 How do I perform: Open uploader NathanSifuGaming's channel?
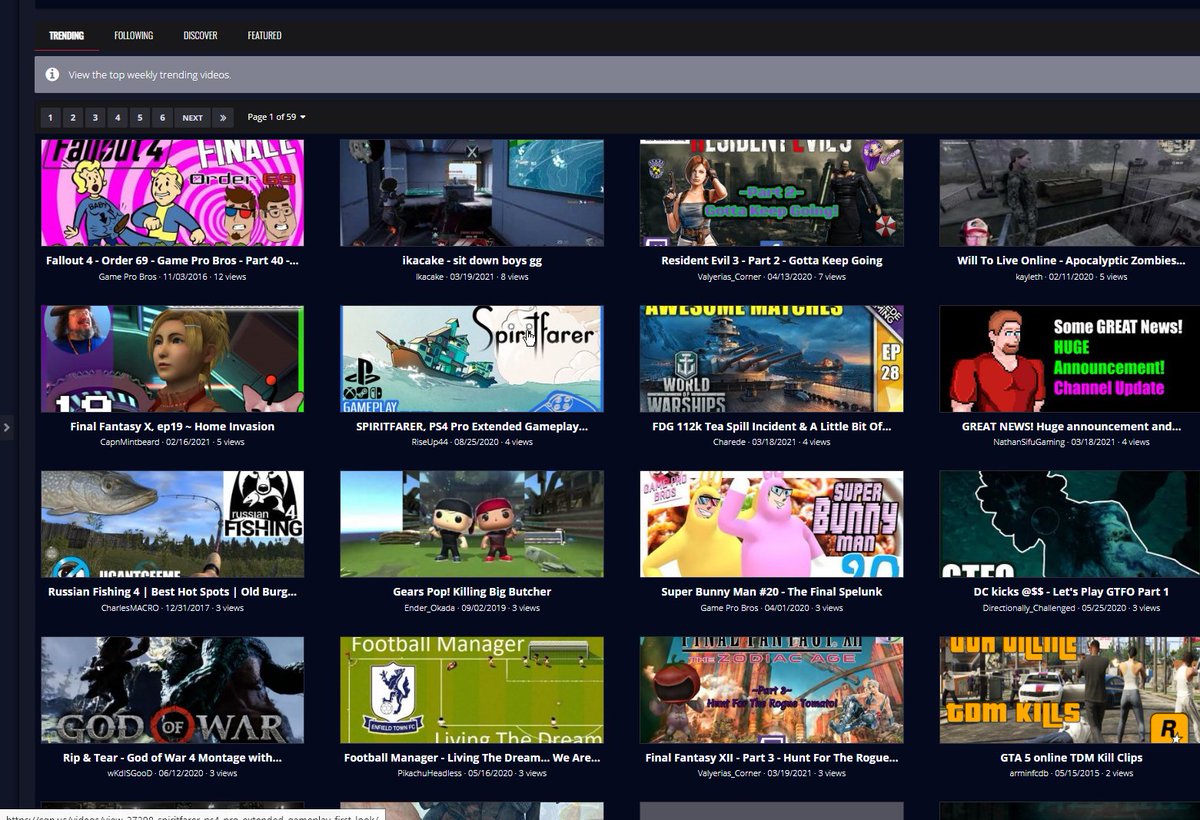(x=1029, y=442)
